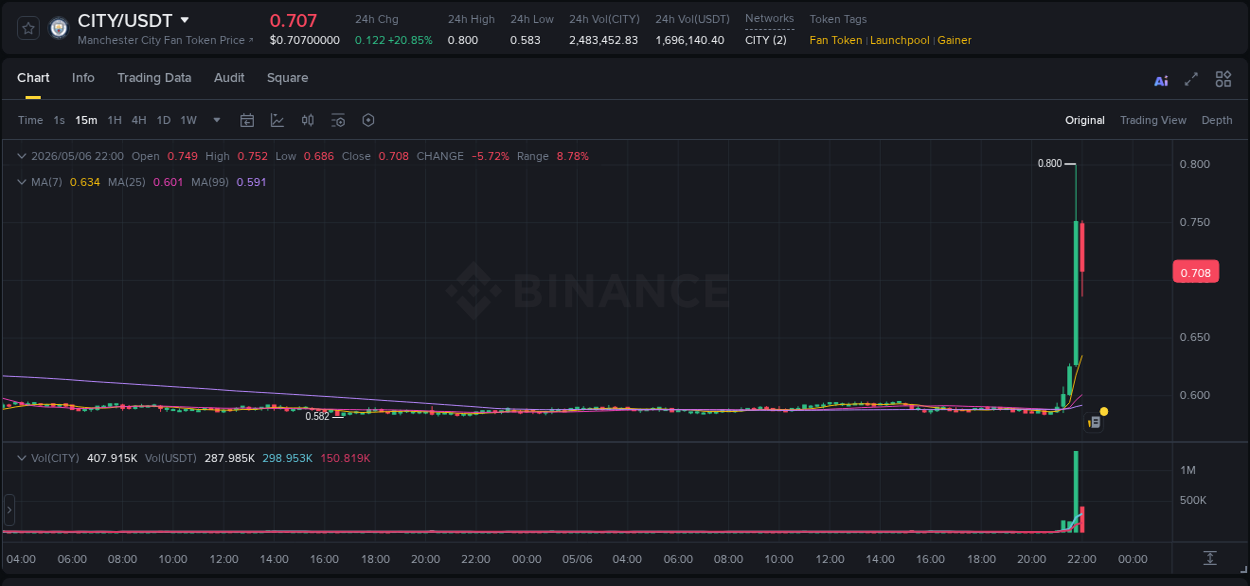Select the 15m interval
Viewport: 1250px width, 586px height.
pos(86,120)
